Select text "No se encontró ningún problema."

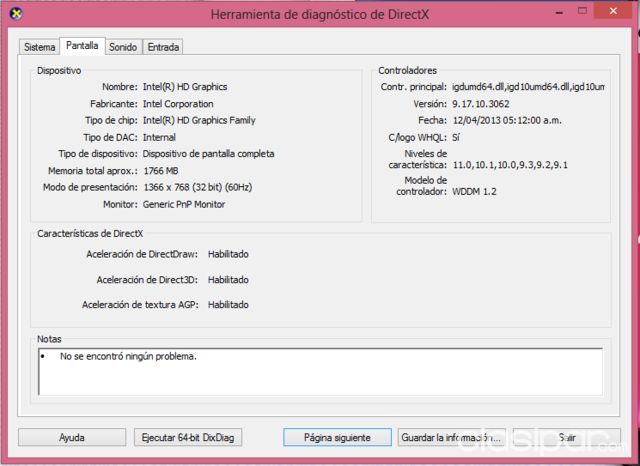[128, 356]
